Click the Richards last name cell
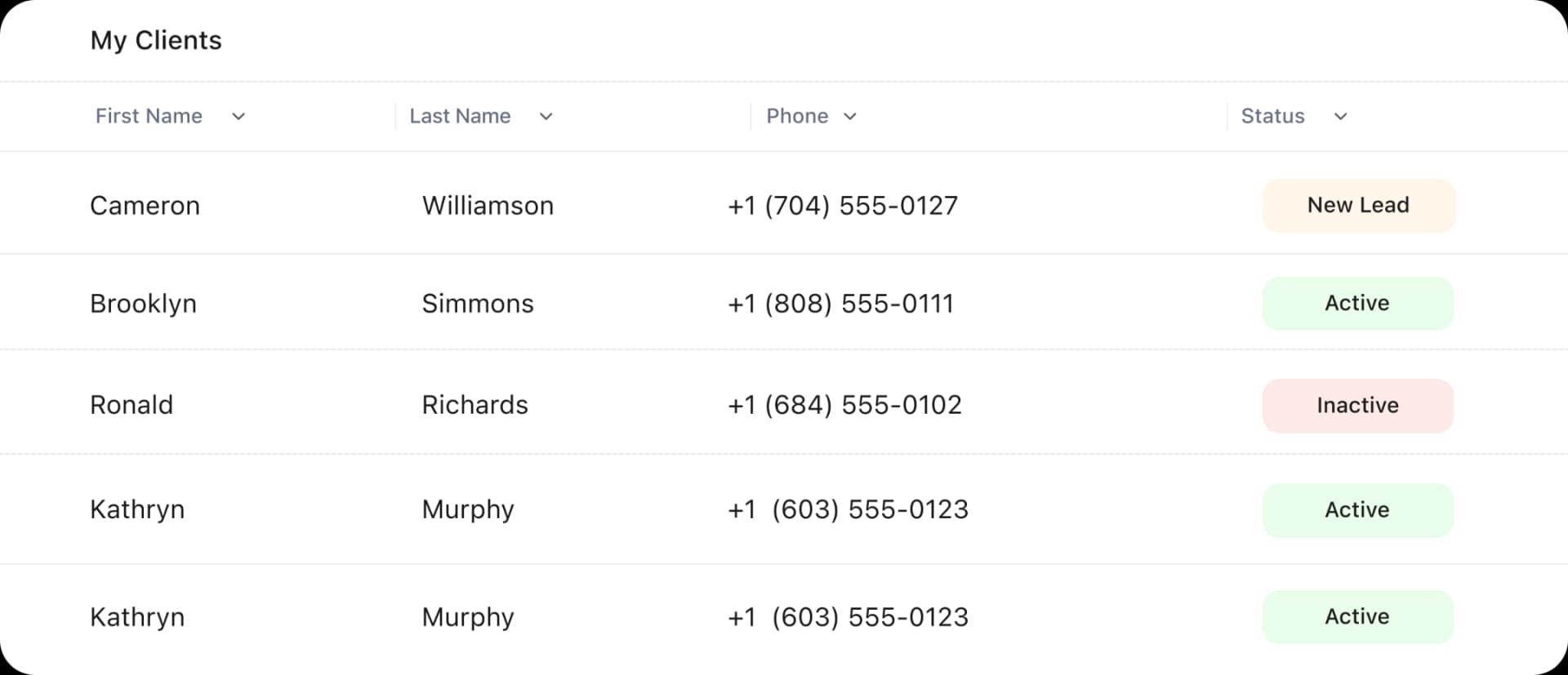 (474, 405)
